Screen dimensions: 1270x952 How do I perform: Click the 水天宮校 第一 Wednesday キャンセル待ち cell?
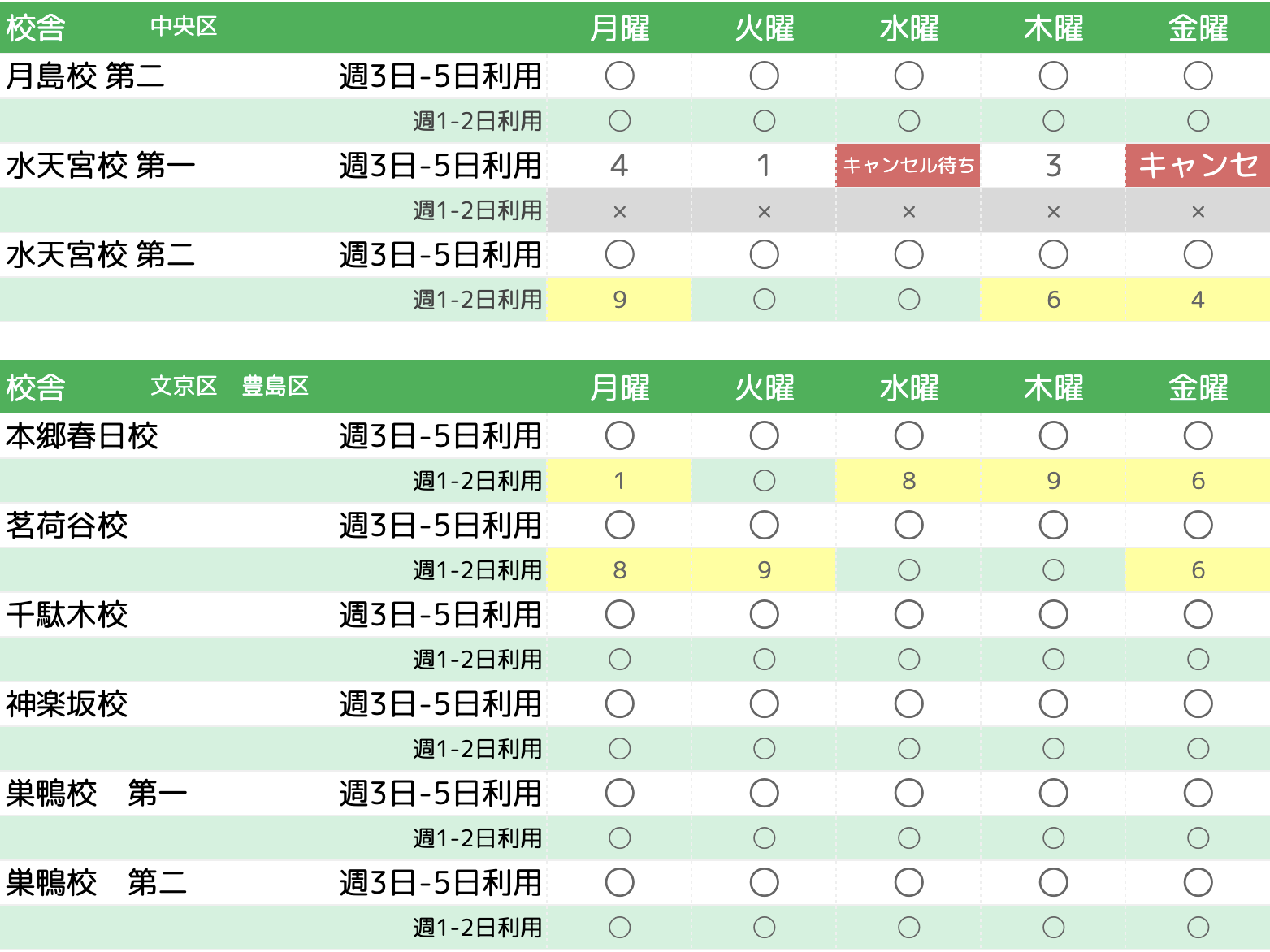click(x=908, y=166)
